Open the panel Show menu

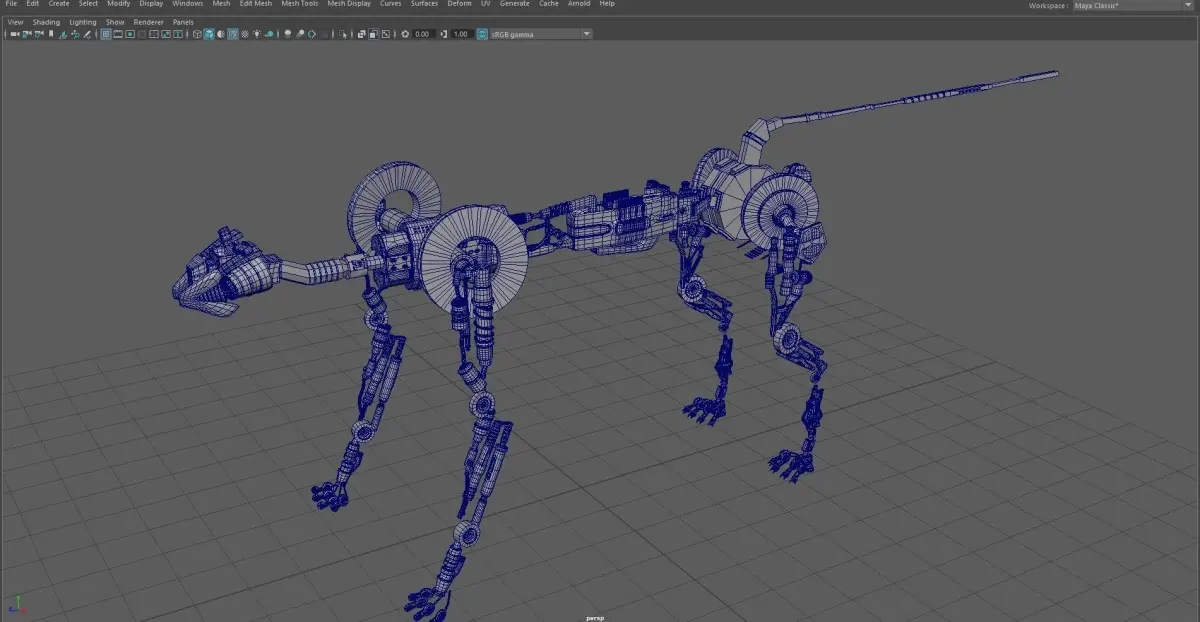[115, 22]
